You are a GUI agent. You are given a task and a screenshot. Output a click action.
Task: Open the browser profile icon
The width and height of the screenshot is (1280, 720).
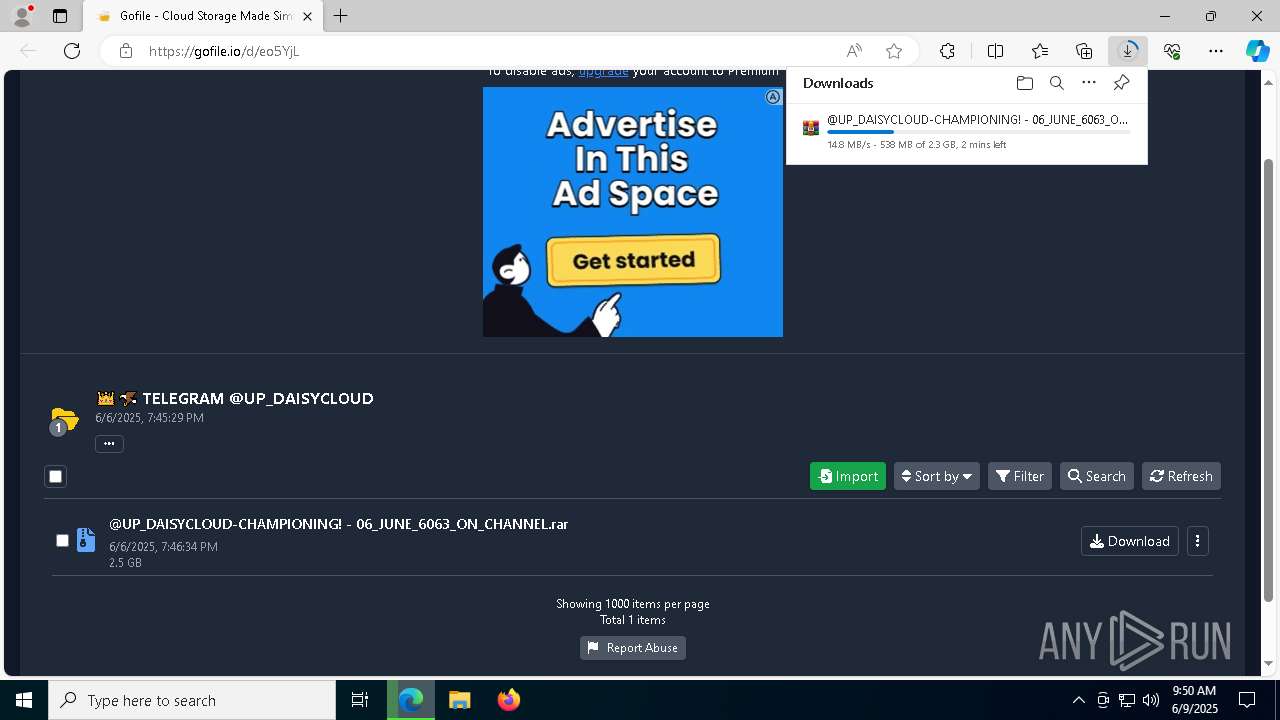(21, 16)
